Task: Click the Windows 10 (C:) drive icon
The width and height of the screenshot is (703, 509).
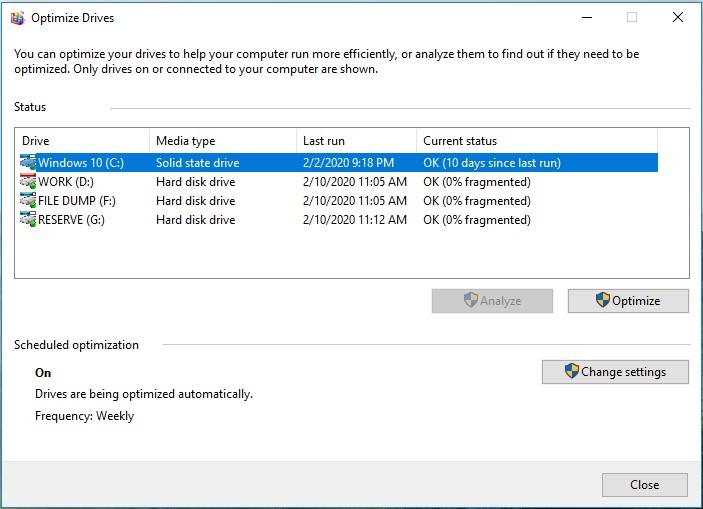Action: pos(28,162)
